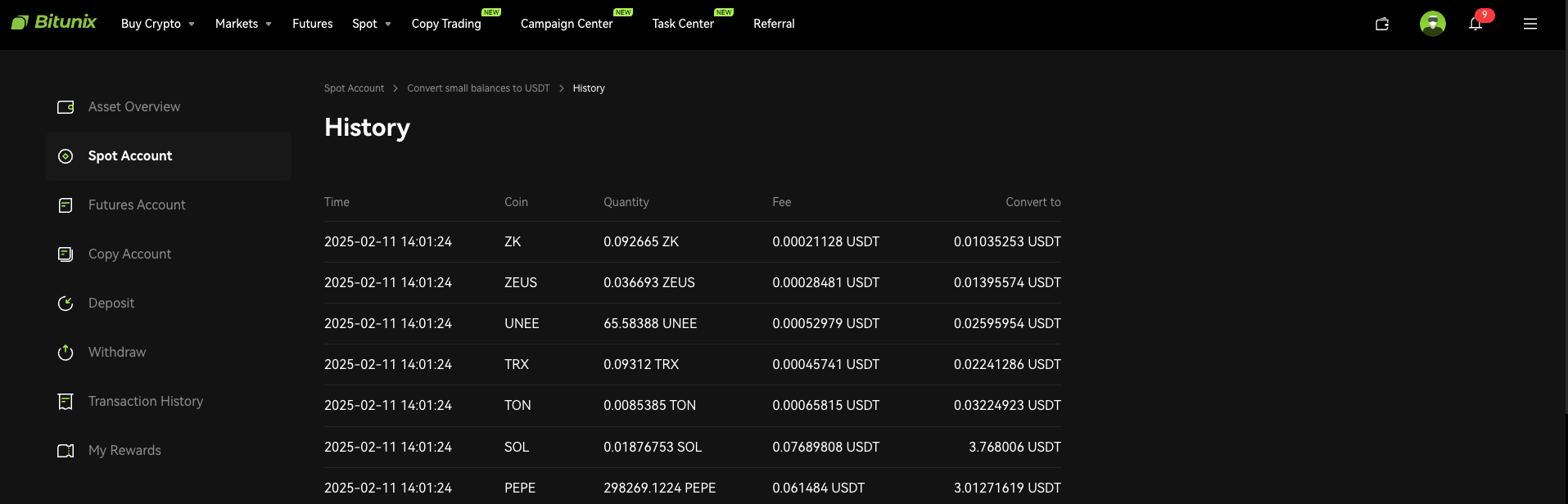This screenshot has height=504, width=1568.
Task: Click the Asset Overview wallet icon
Action: click(66, 107)
